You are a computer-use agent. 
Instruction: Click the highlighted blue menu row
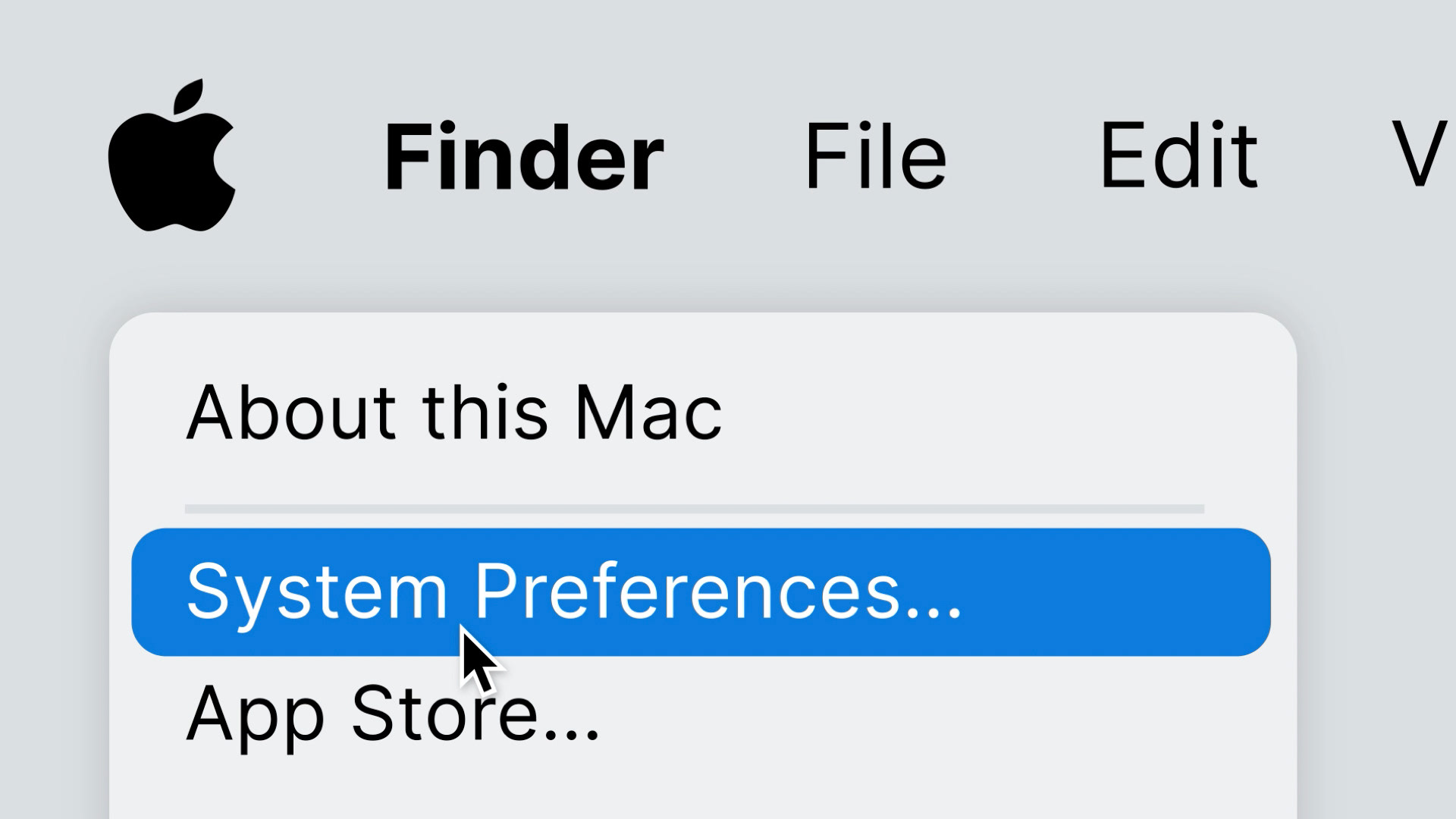click(x=701, y=592)
